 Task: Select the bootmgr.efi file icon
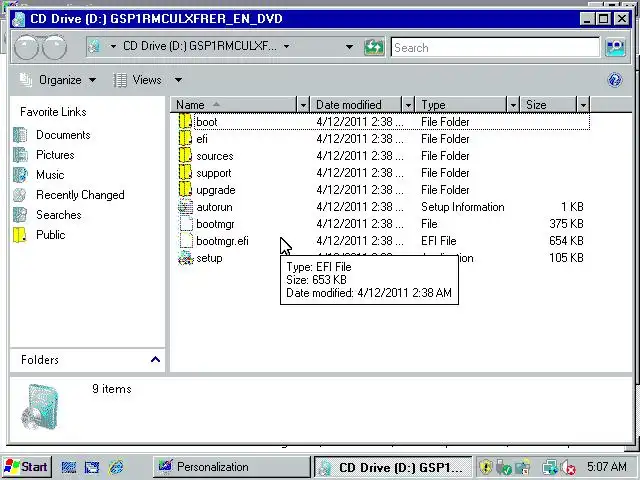pyautogui.click(x=186, y=241)
